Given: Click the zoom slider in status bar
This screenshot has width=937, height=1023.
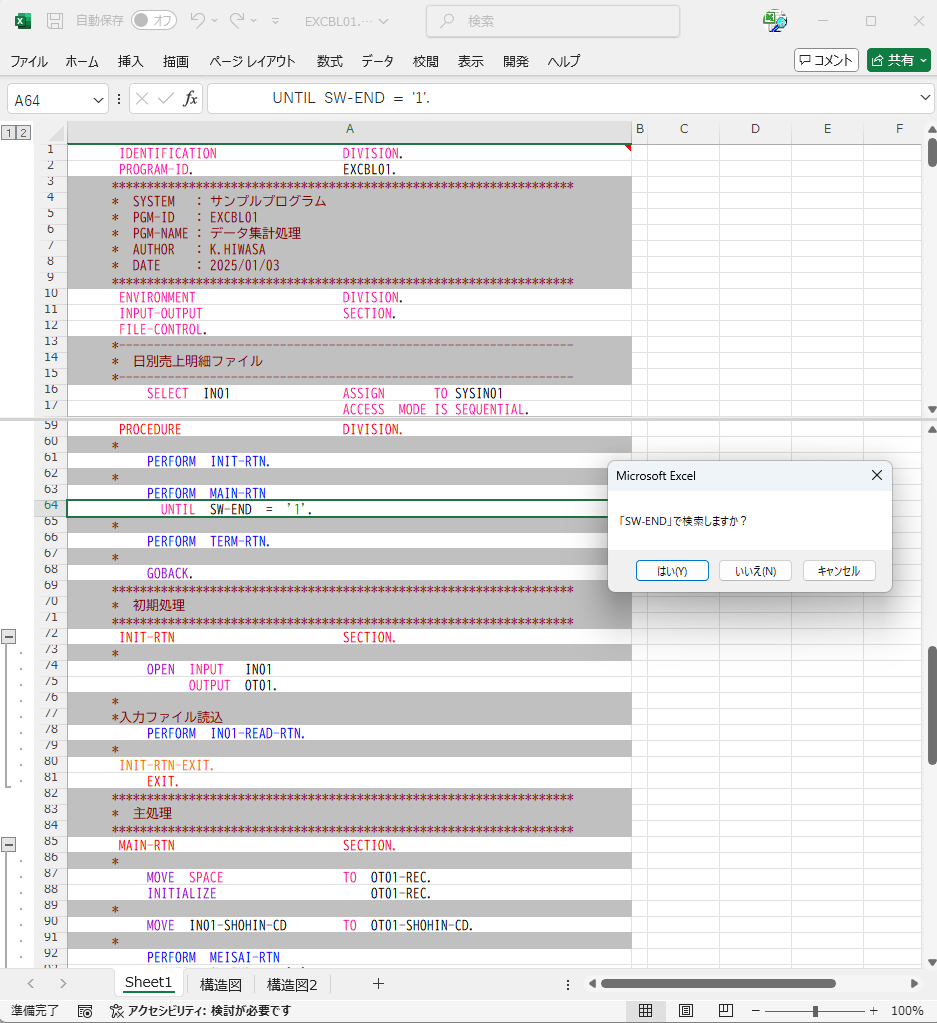Looking at the screenshot, I should point(815,1010).
